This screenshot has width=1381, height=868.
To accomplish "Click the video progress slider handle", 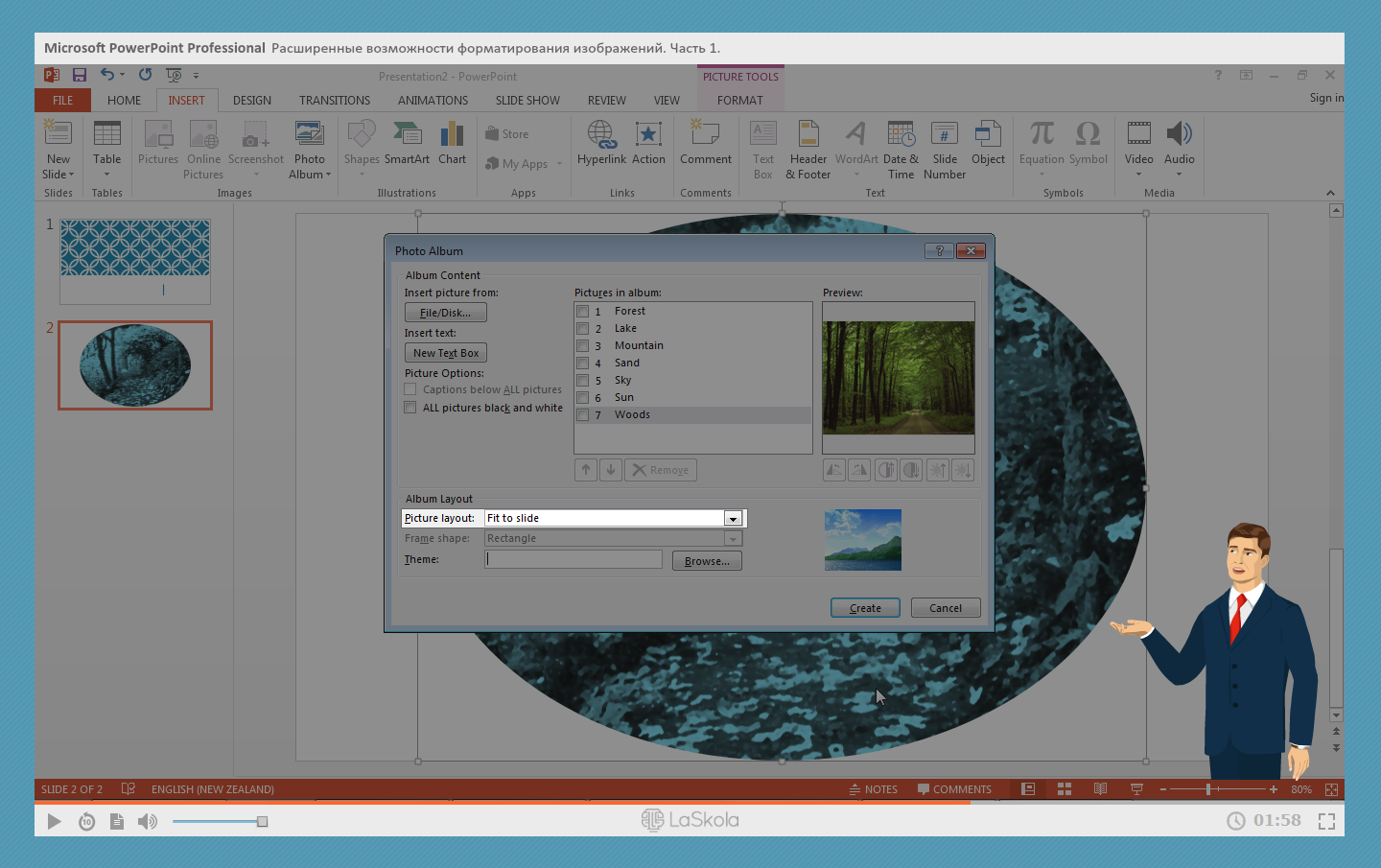I will [262, 821].
